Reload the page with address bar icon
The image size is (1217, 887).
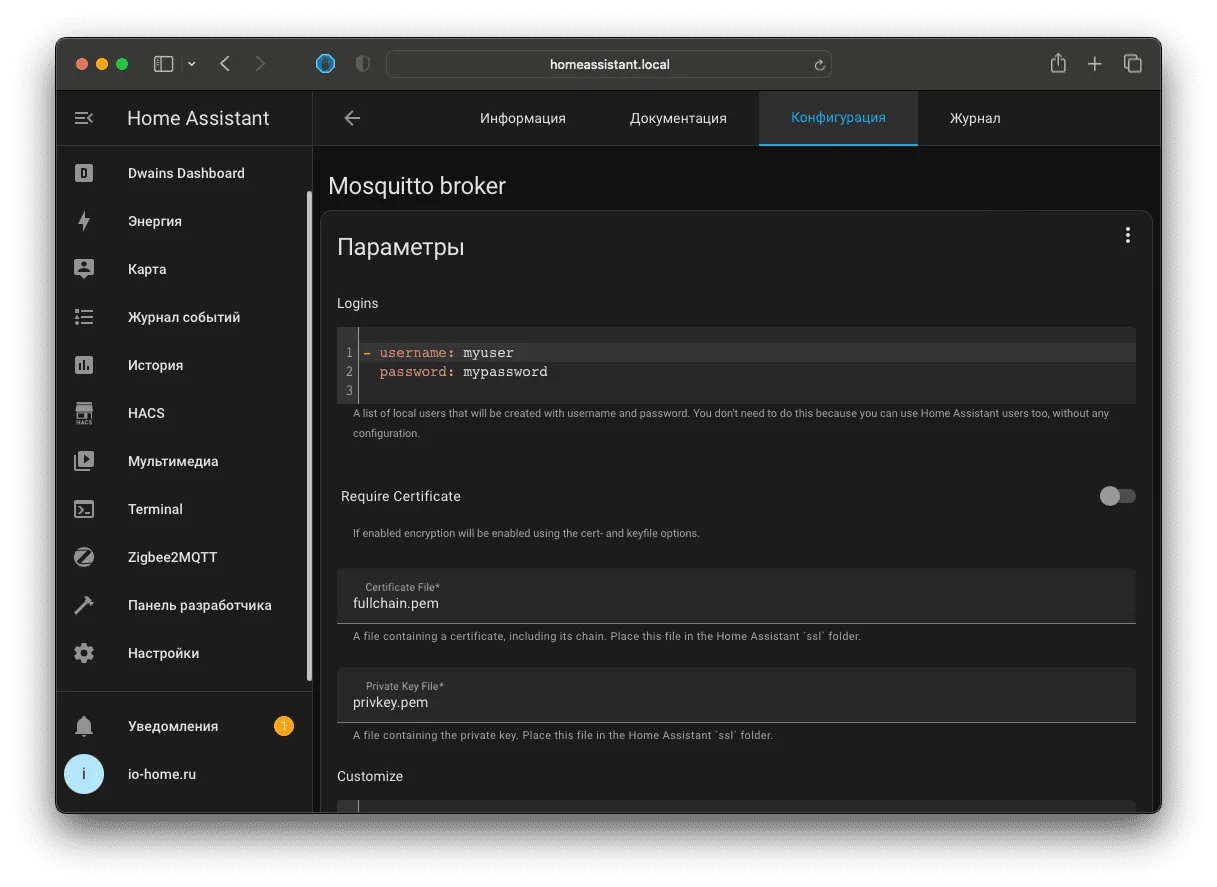pos(819,65)
